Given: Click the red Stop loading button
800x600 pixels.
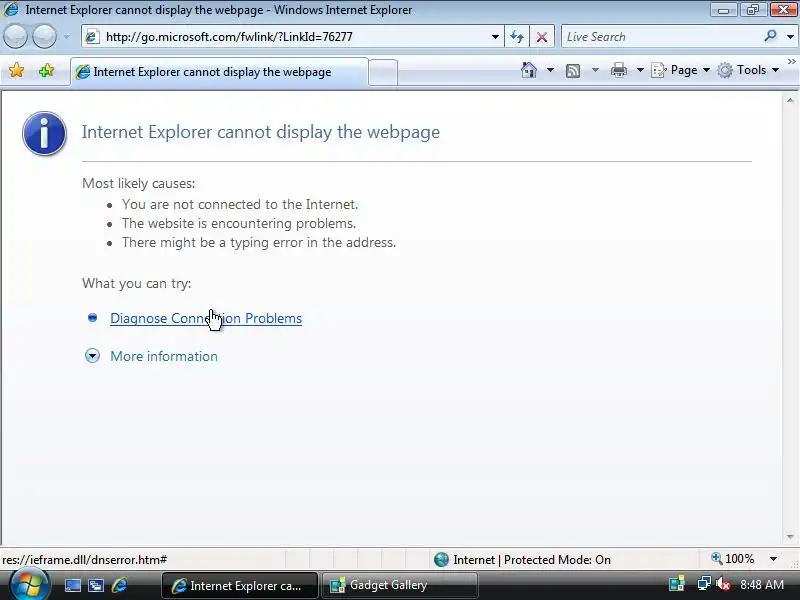Looking at the screenshot, I should point(542,37).
